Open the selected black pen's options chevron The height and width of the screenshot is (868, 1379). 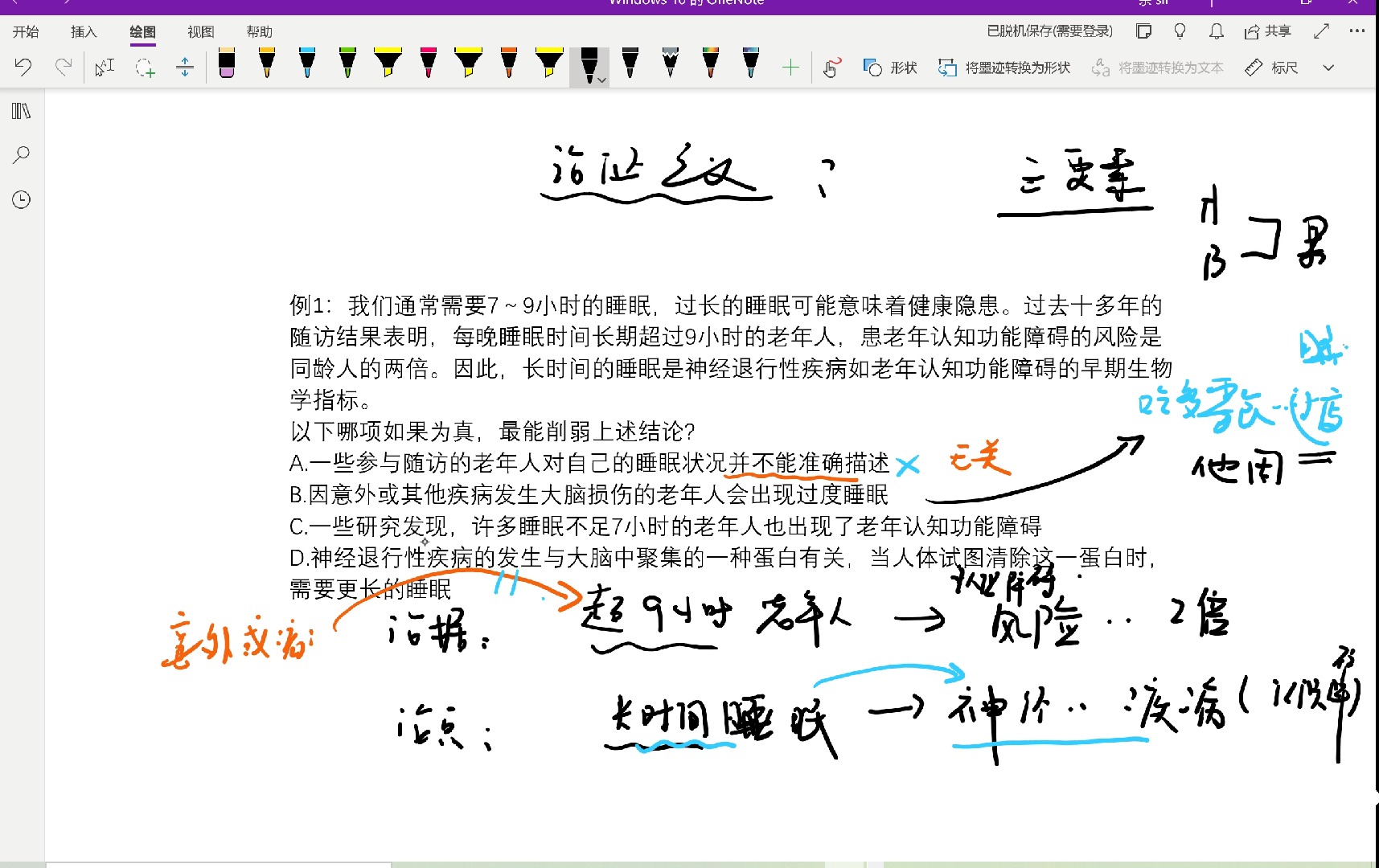pos(601,80)
